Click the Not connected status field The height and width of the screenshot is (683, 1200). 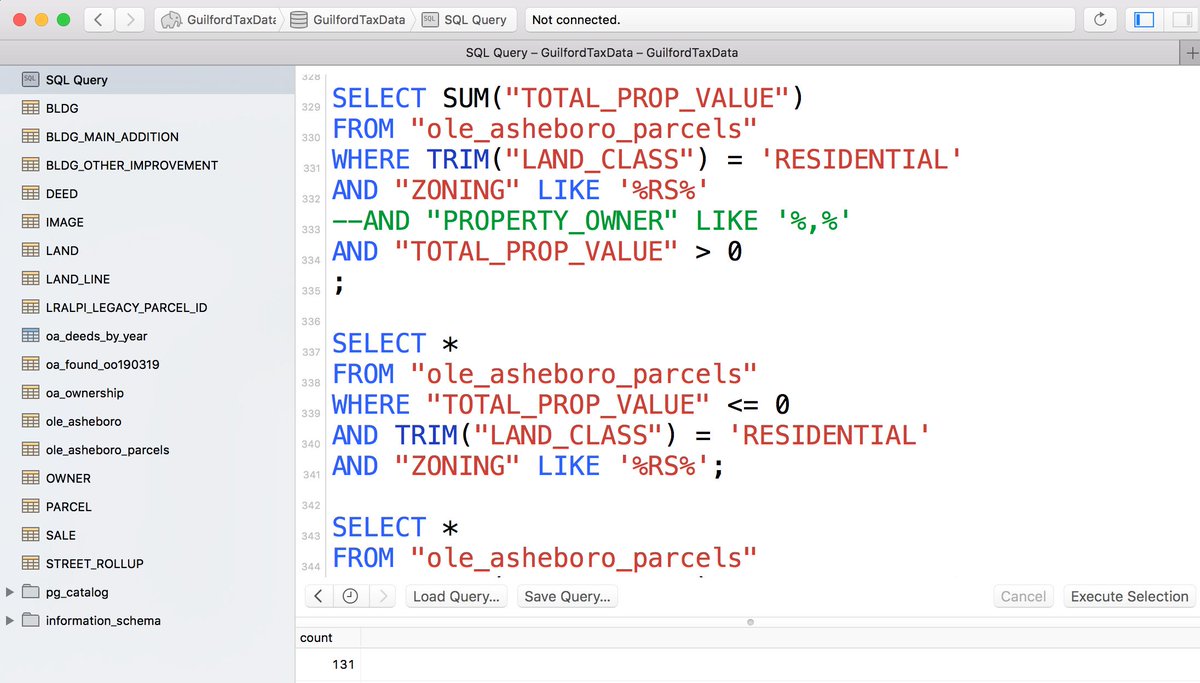click(799, 19)
